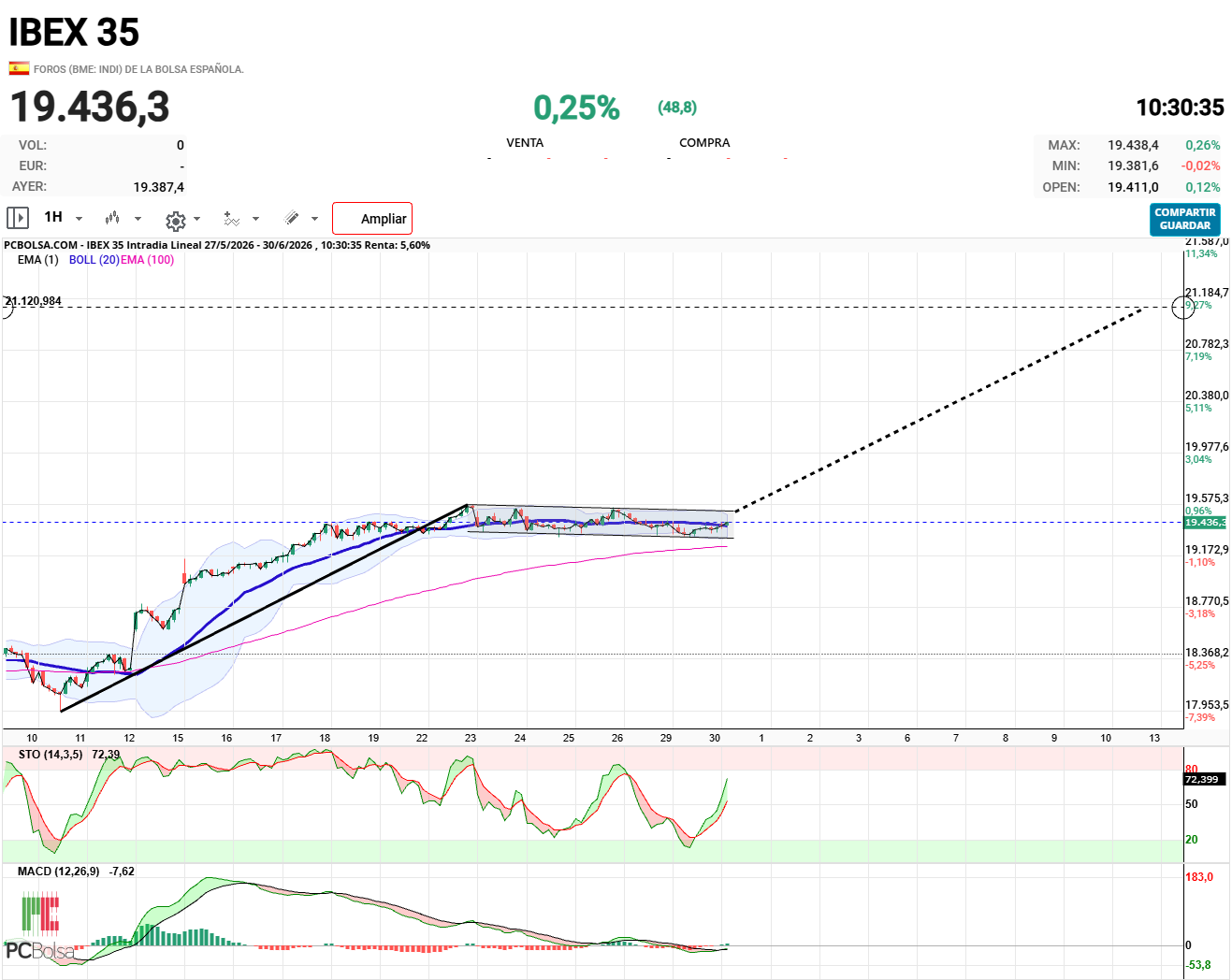The height and width of the screenshot is (980, 1232).
Task: Click the 72,399 stochastic value tag
Action: point(1202,779)
